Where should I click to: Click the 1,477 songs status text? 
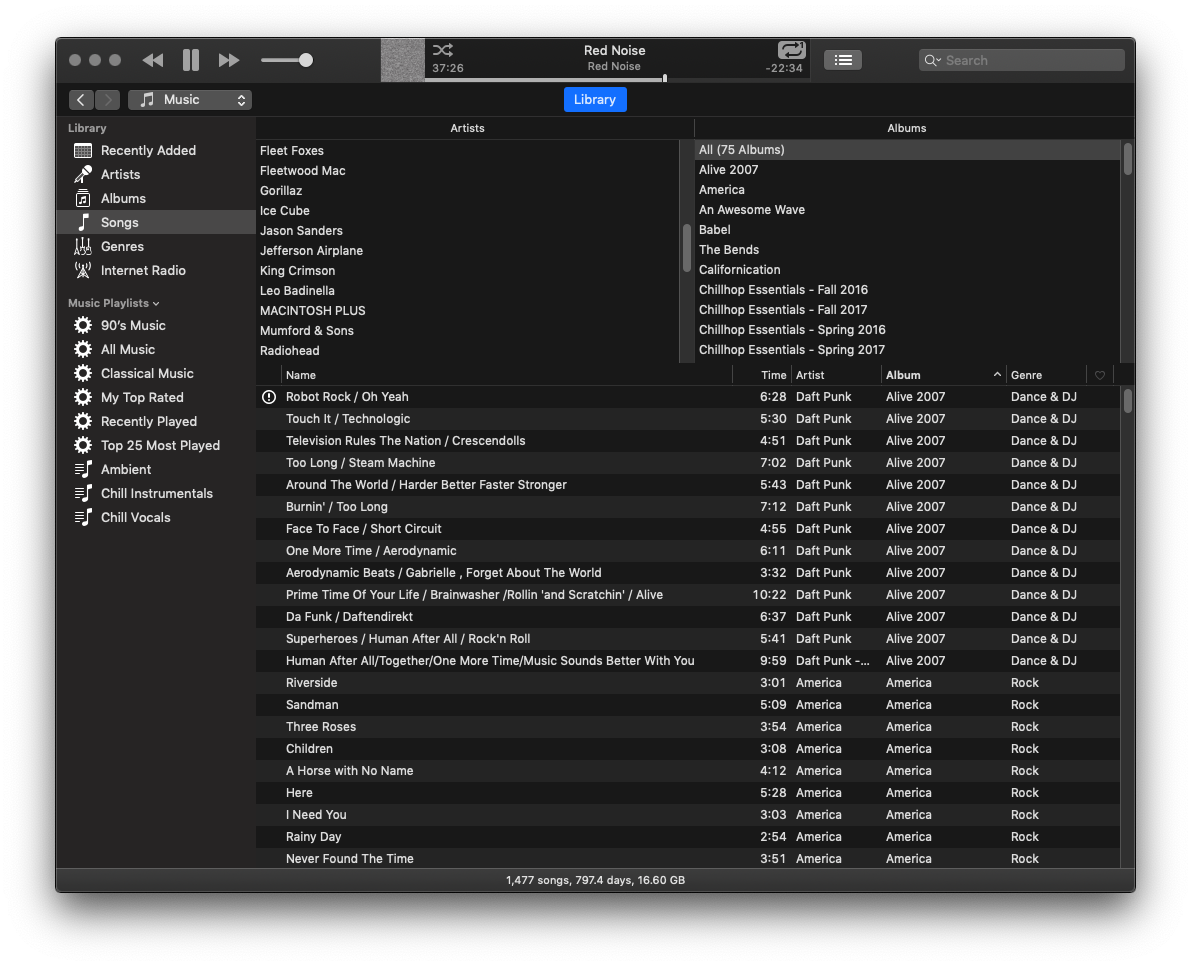(x=596, y=880)
